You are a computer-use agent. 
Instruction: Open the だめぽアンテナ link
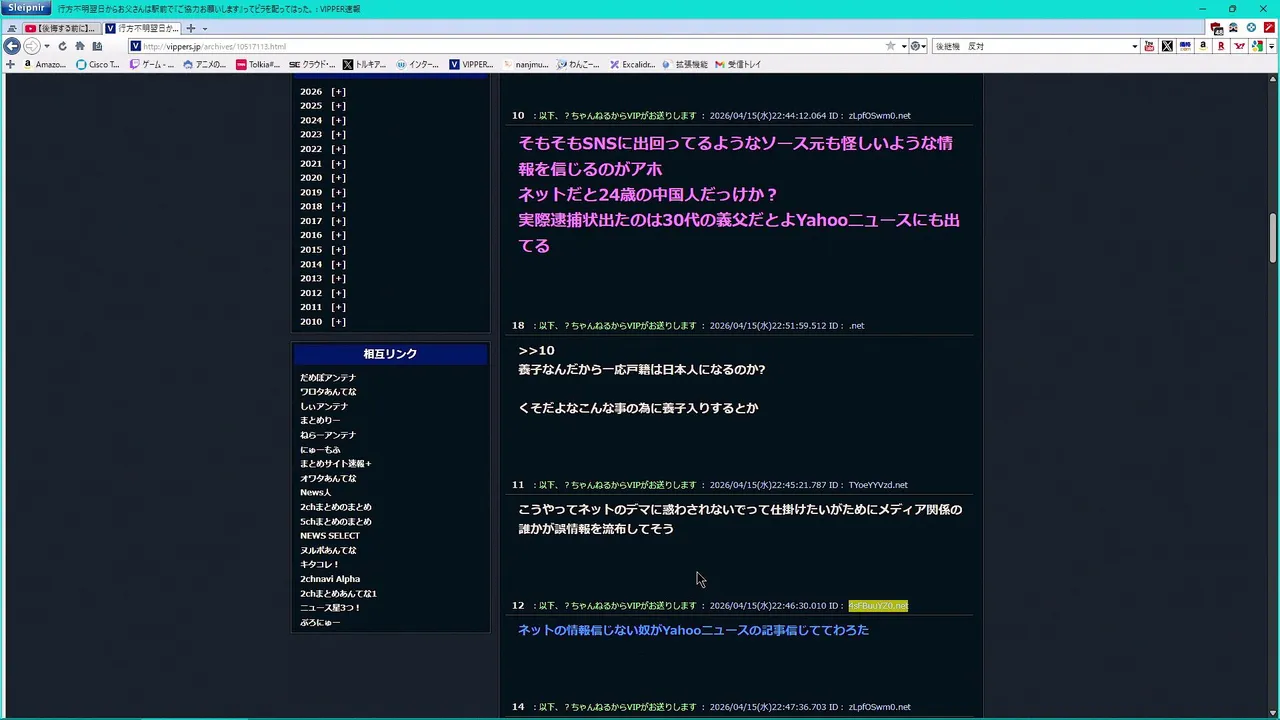tap(328, 378)
